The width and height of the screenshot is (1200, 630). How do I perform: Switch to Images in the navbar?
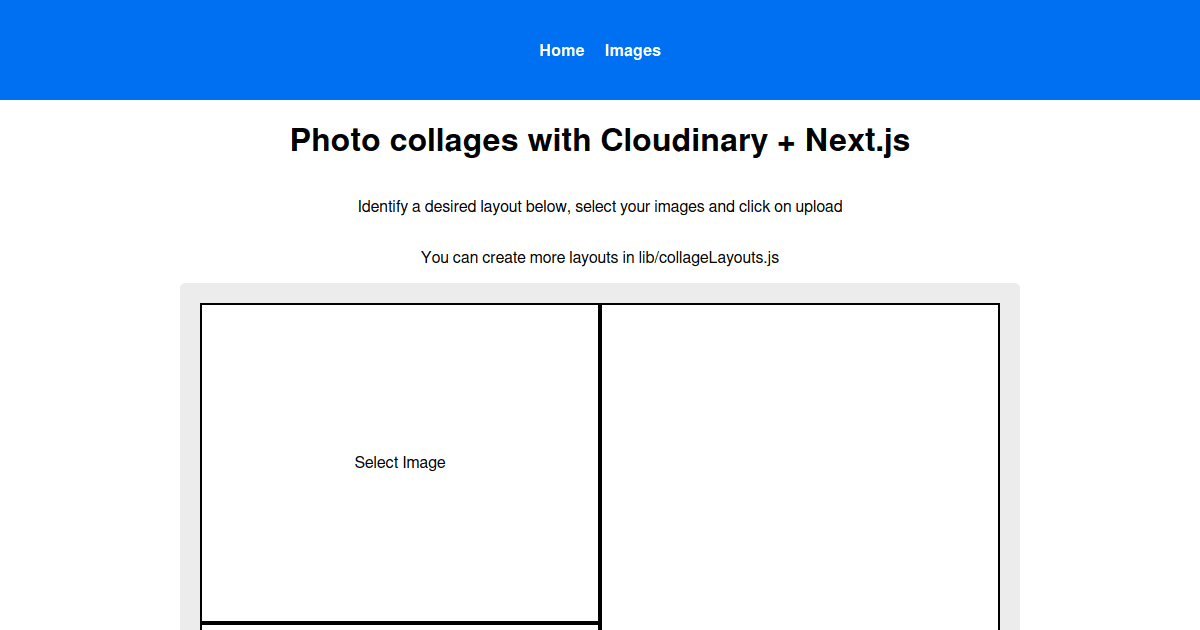632,50
